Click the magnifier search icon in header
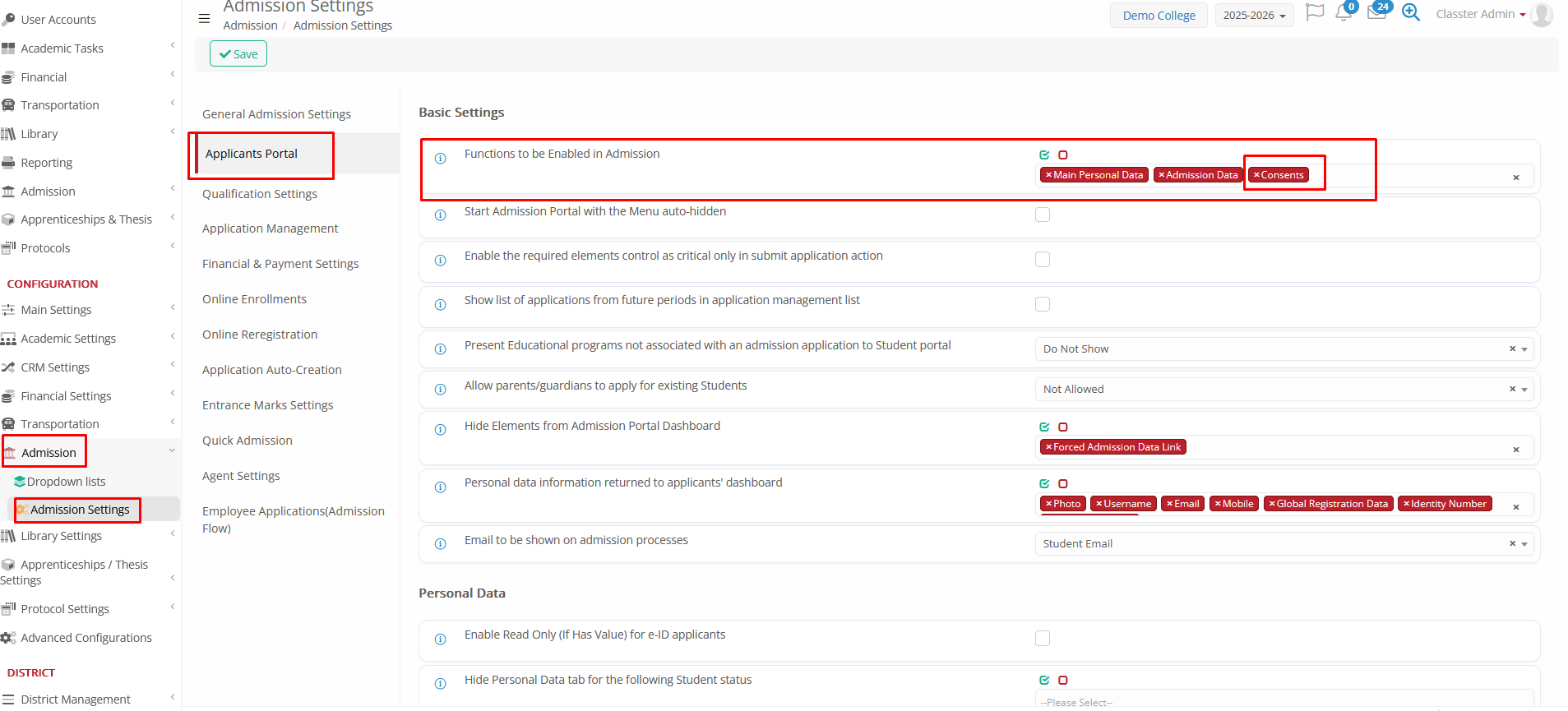 [1411, 13]
